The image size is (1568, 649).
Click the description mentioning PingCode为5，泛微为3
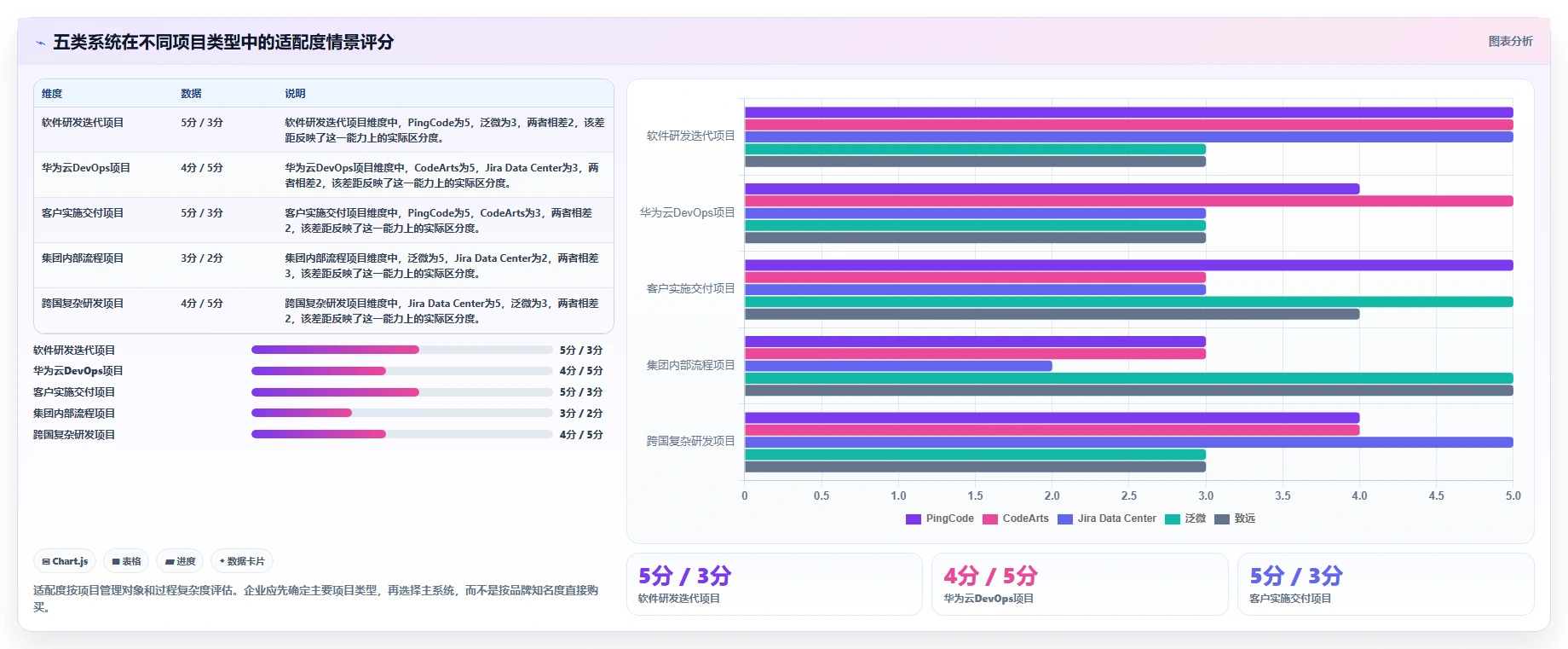click(445, 130)
